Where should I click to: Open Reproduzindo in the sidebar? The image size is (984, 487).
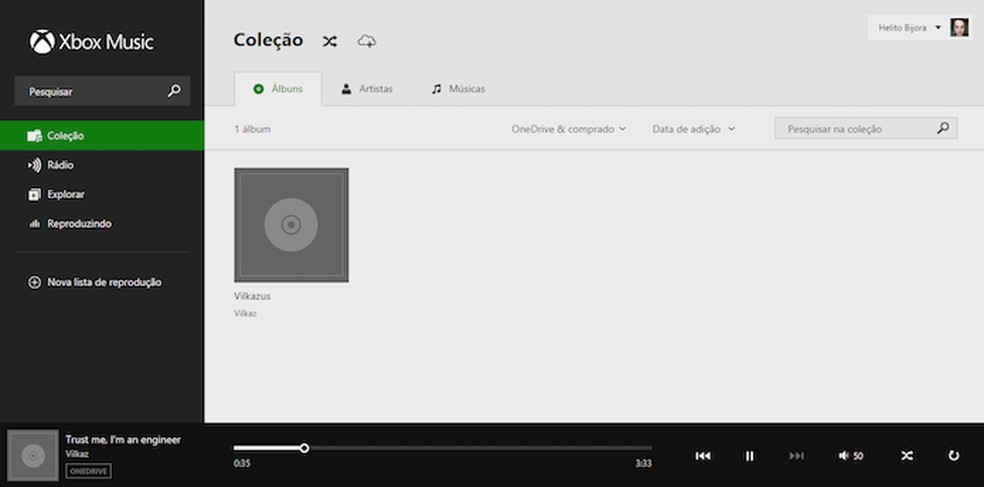pyautogui.click(x=102, y=223)
